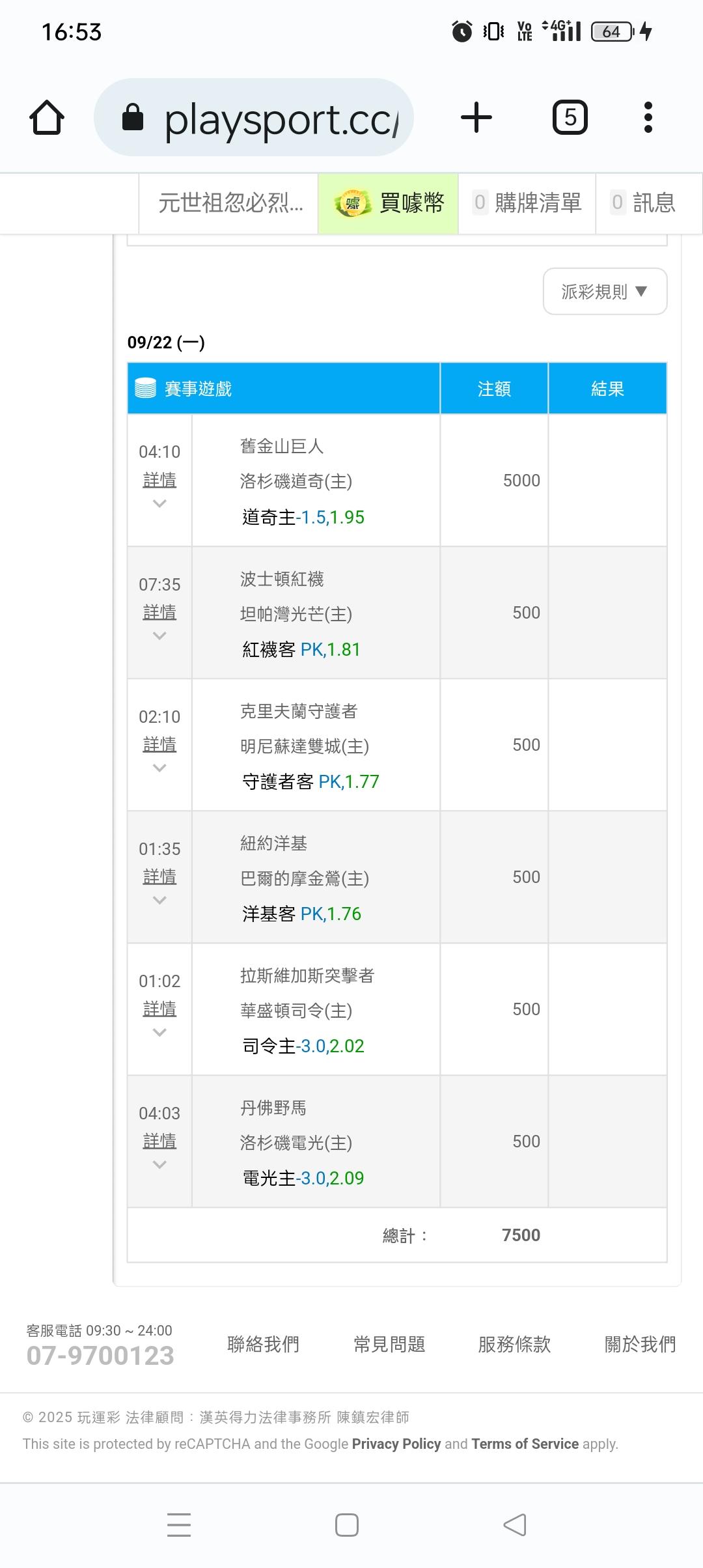Image resolution: width=703 pixels, height=1568 pixels.
Task: Expand the 派彩規則 dropdown
Action: point(605,292)
